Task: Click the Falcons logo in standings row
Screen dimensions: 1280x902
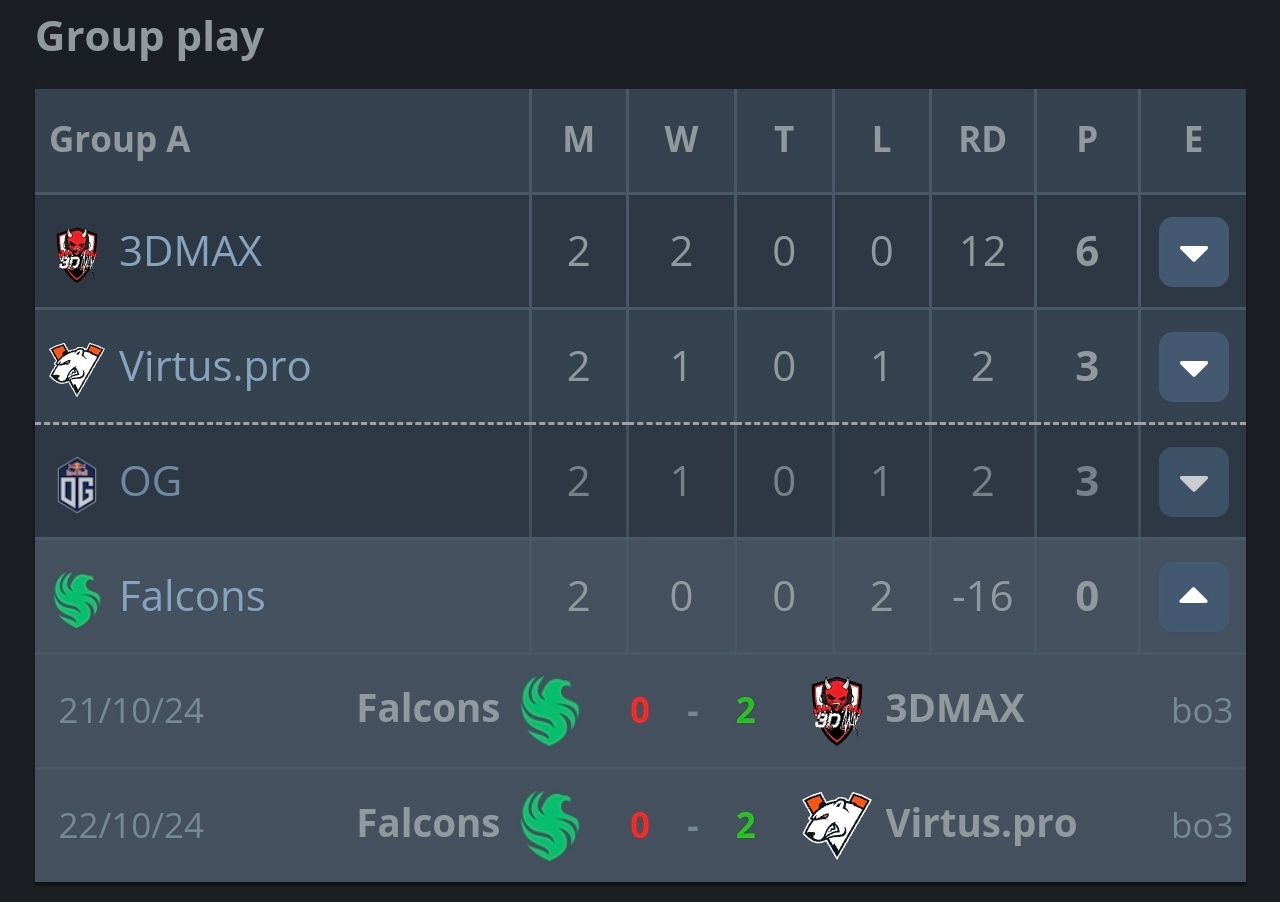Action: pos(77,599)
